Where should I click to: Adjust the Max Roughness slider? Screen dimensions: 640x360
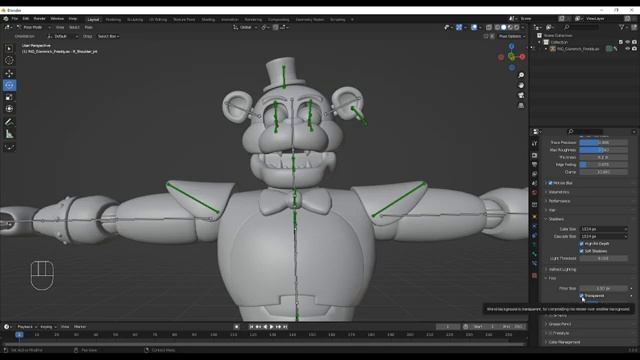604,150
